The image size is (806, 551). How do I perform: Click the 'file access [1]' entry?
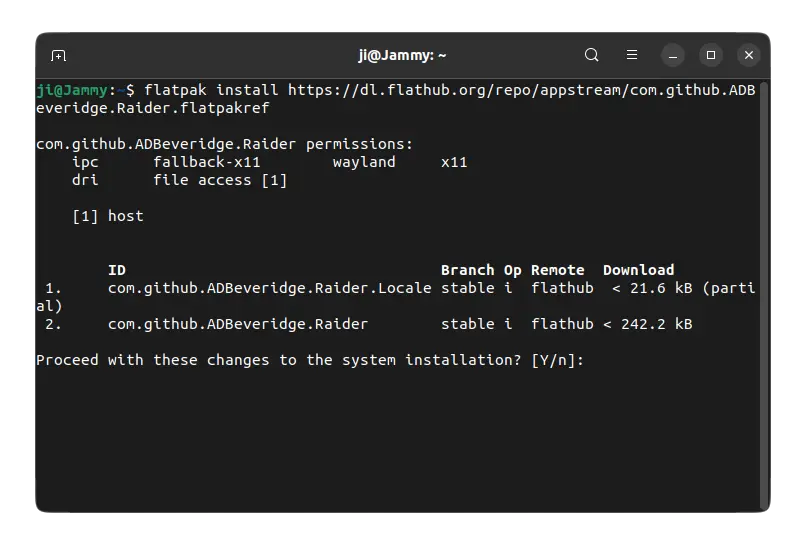click(x=220, y=180)
